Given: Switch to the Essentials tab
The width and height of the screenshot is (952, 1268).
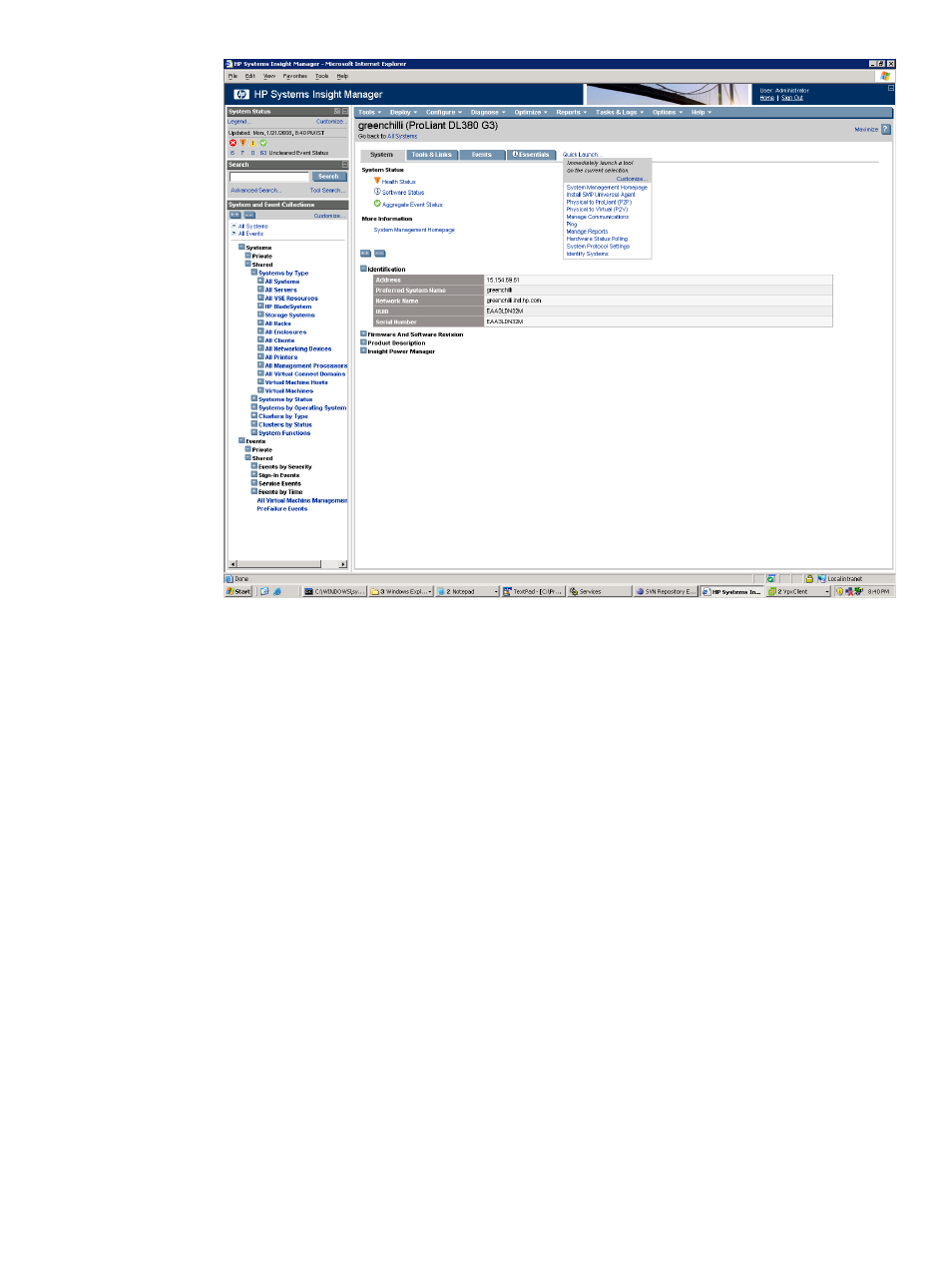Looking at the screenshot, I should [531, 155].
